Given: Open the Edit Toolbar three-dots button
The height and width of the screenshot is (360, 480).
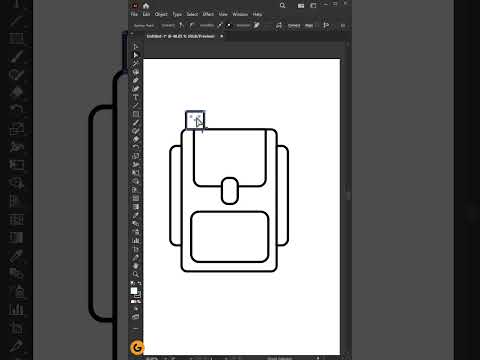Looking at the screenshot, I should coord(136,328).
